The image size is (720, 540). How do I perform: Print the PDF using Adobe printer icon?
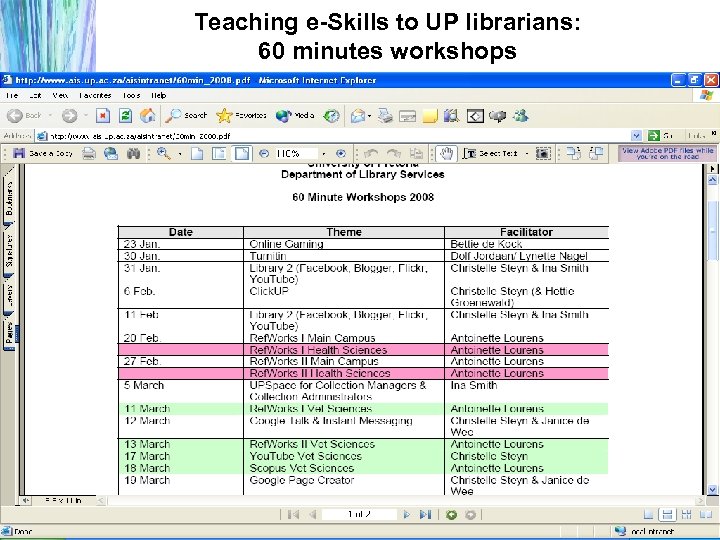click(89, 153)
